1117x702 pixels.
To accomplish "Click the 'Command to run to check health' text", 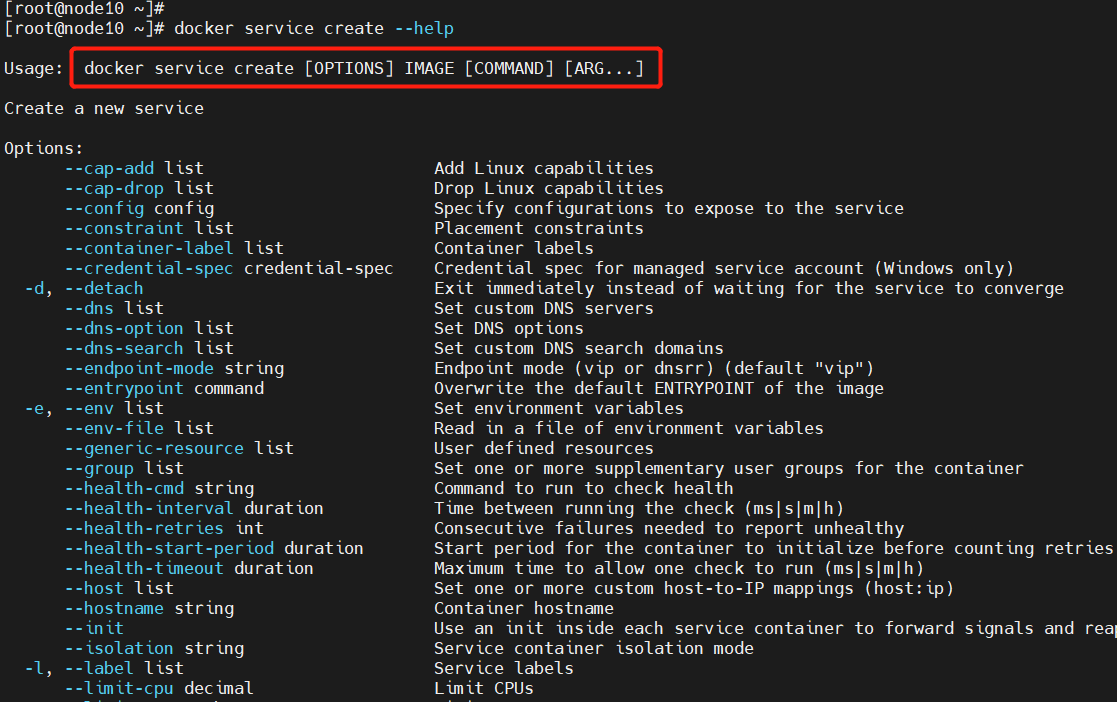I will click(584, 487).
